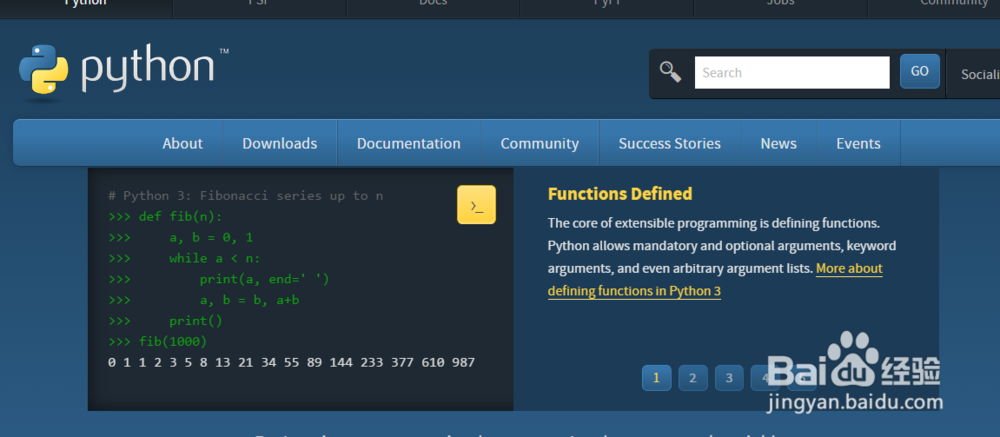The image size is (1000, 437).
Task: Go to the News menu item
Action: point(778,143)
